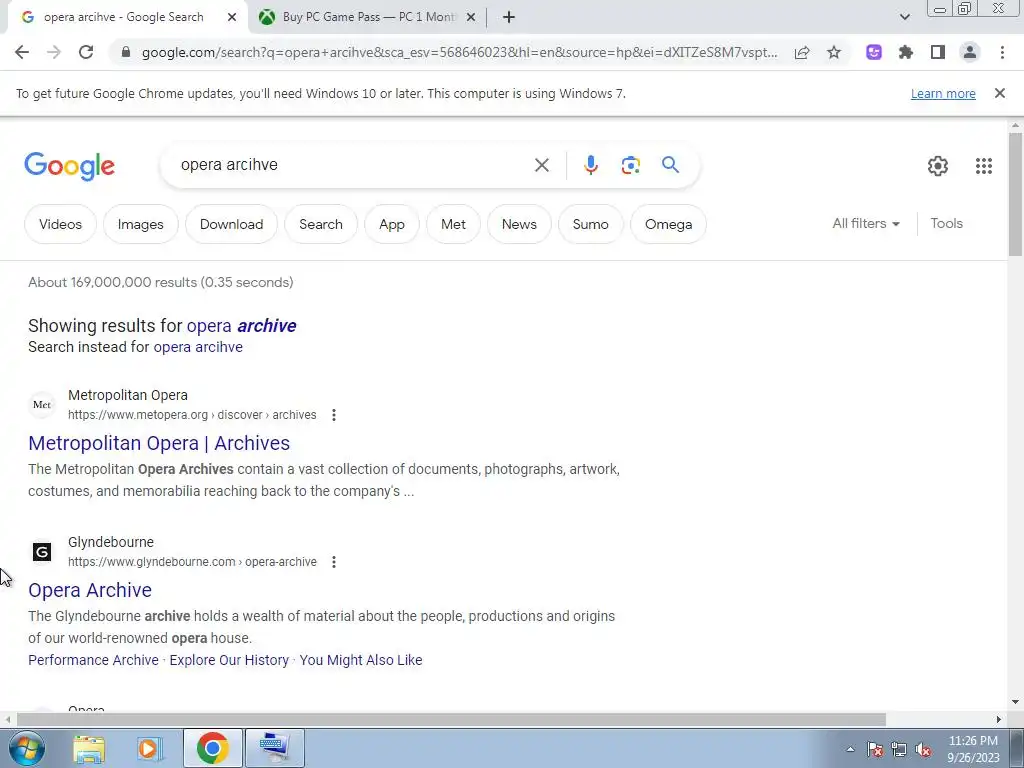
Task: Click the lock icon in address bar
Action: (126, 52)
